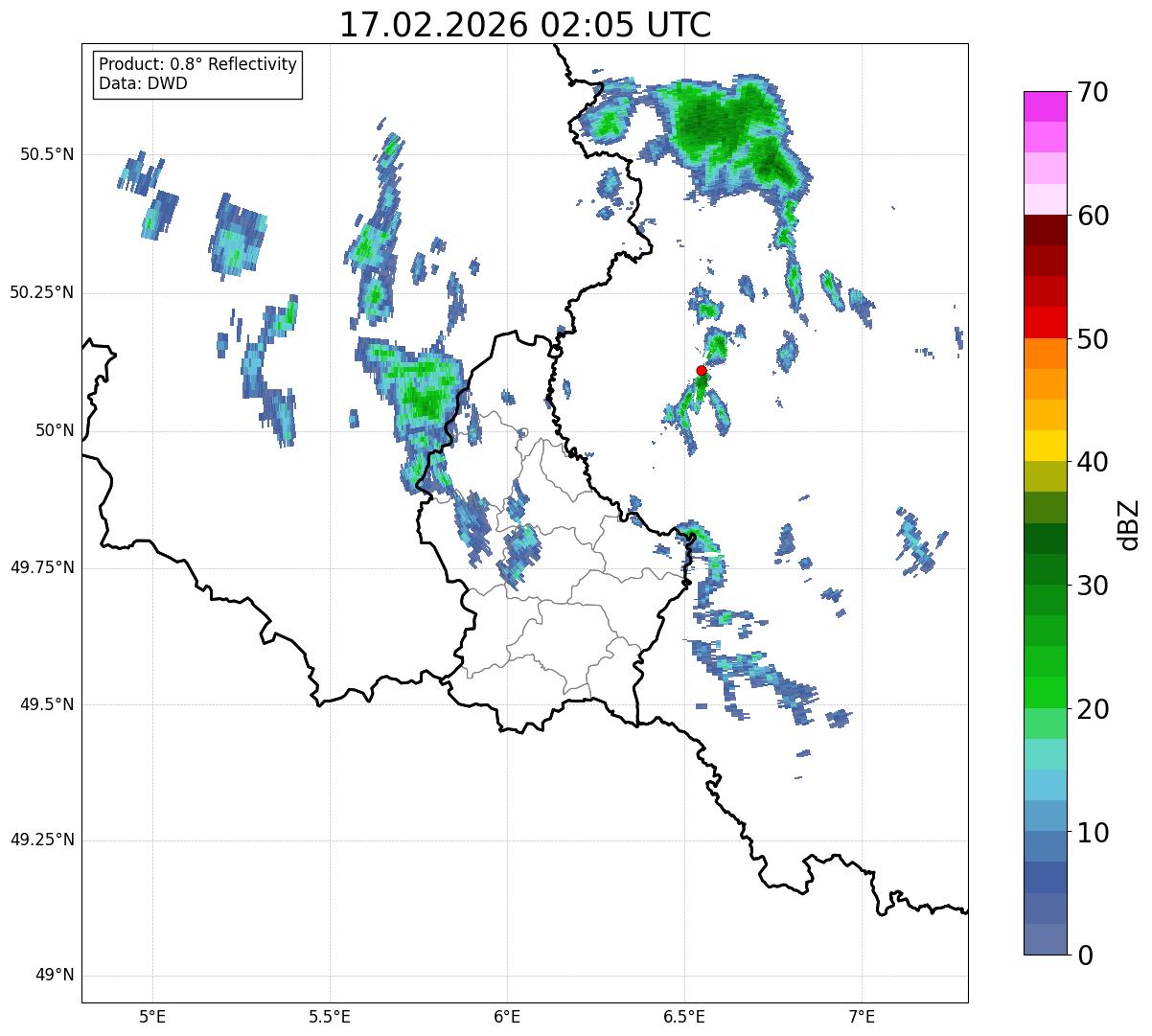Screen dimensions: 1152x1036
Task: Click the 50.5°N latitude label
Action: tap(47, 154)
